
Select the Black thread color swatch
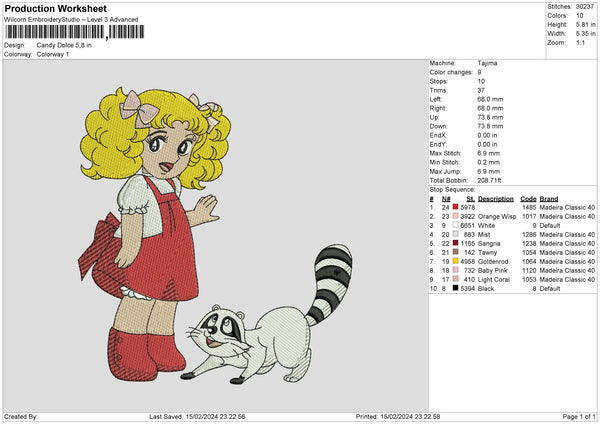click(455, 288)
